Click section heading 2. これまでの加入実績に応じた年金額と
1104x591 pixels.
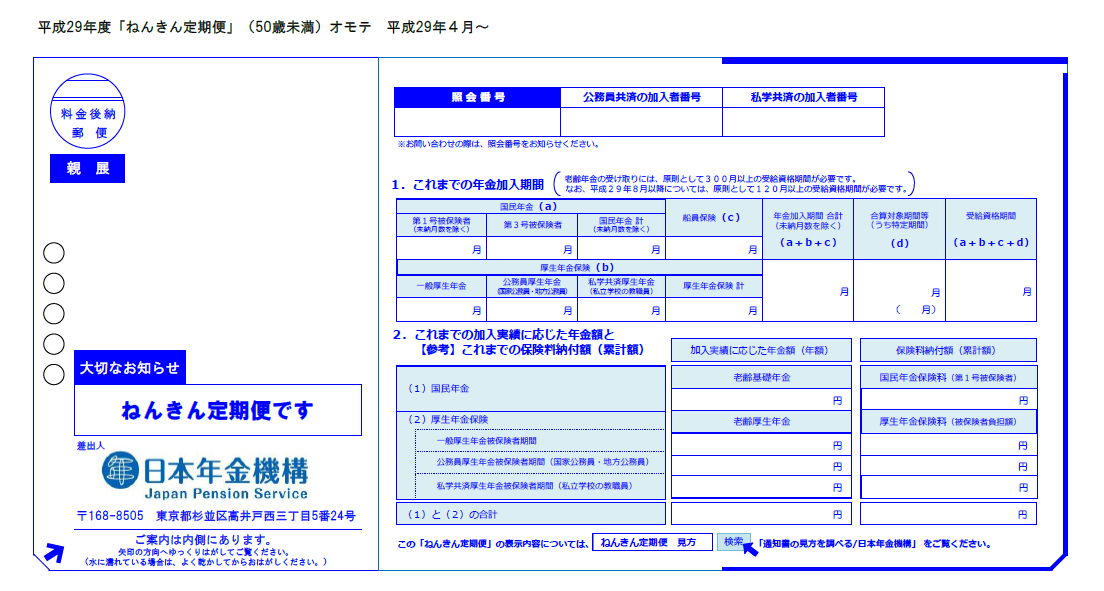pyautogui.click(x=503, y=335)
